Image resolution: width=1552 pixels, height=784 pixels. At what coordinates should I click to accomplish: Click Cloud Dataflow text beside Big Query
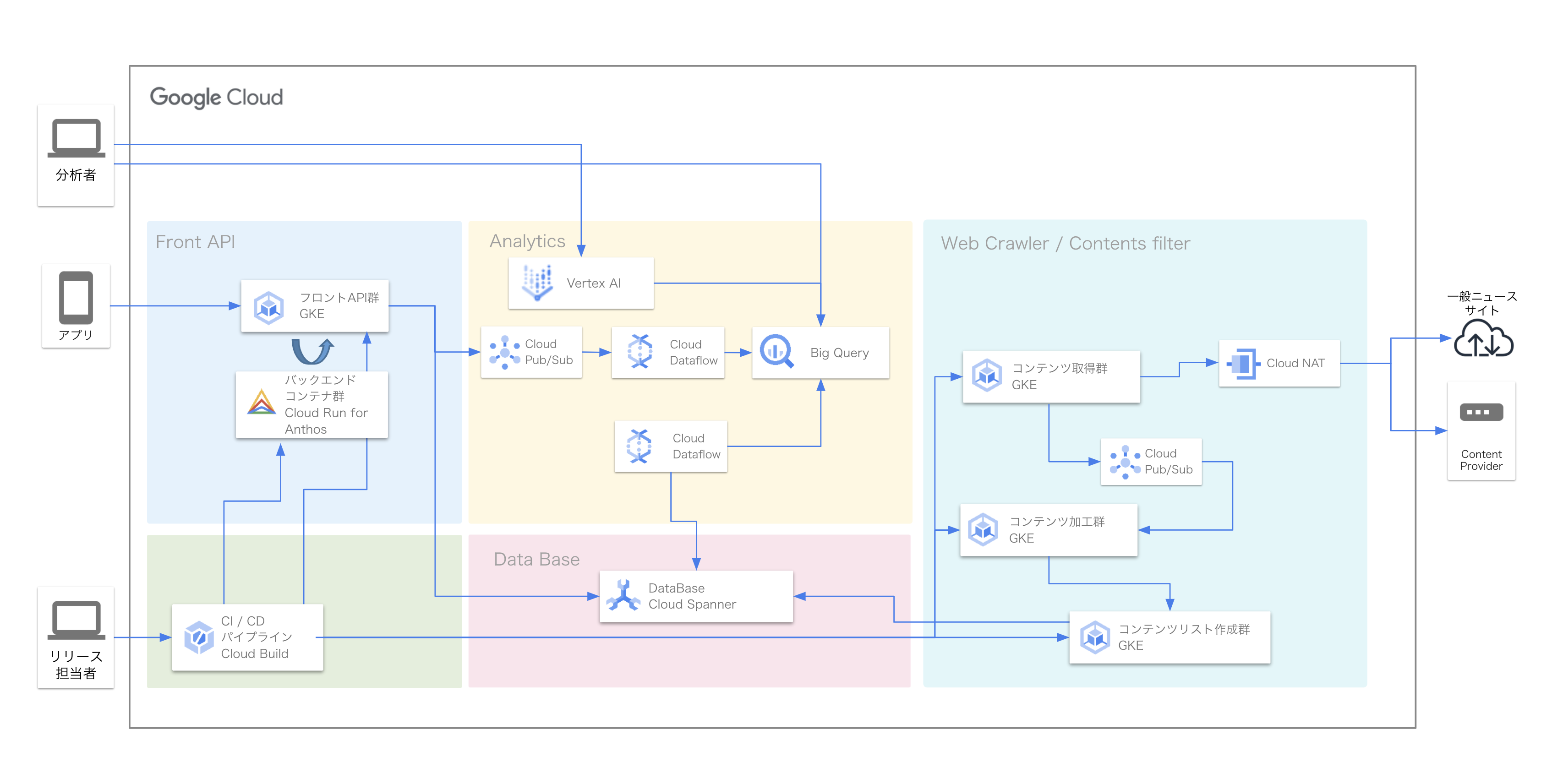click(x=694, y=352)
